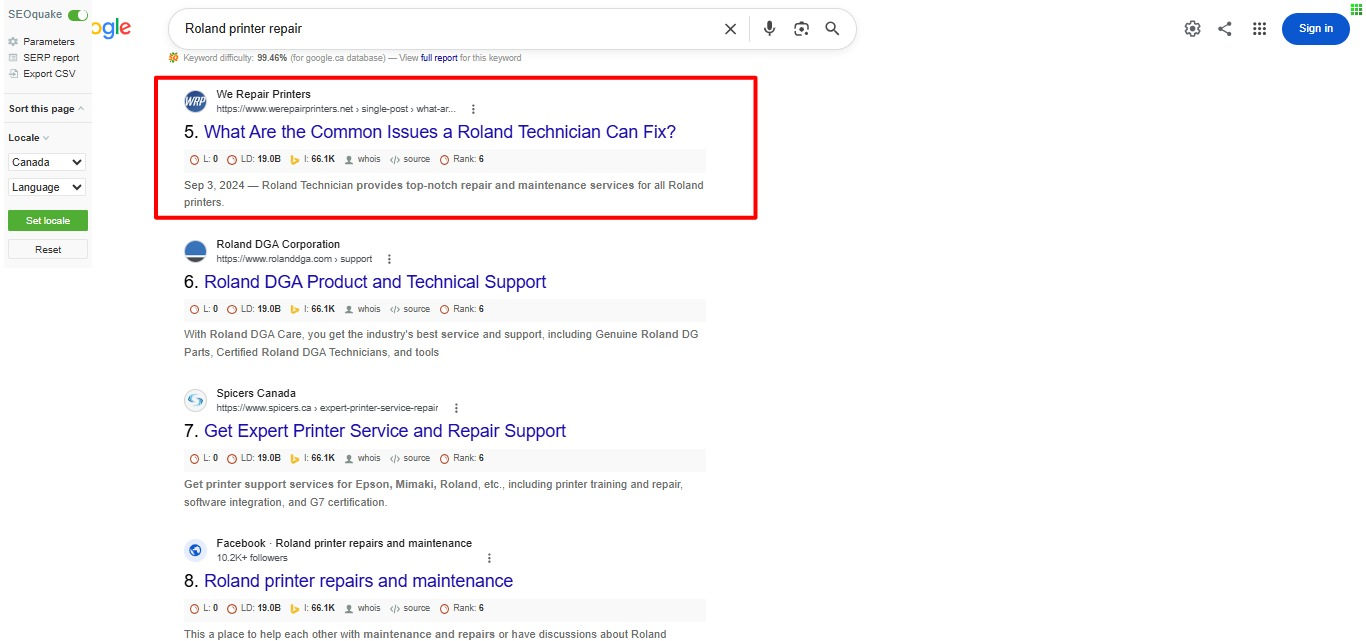Open Roland DGA Product and Technical Support
Image resolution: width=1366 pixels, height=641 pixels.
pyautogui.click(x=375, y=282)
